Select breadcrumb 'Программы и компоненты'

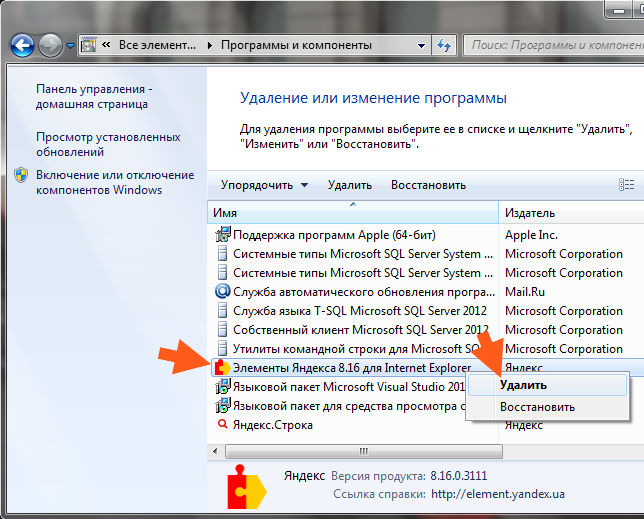click(x=296, y=45)
